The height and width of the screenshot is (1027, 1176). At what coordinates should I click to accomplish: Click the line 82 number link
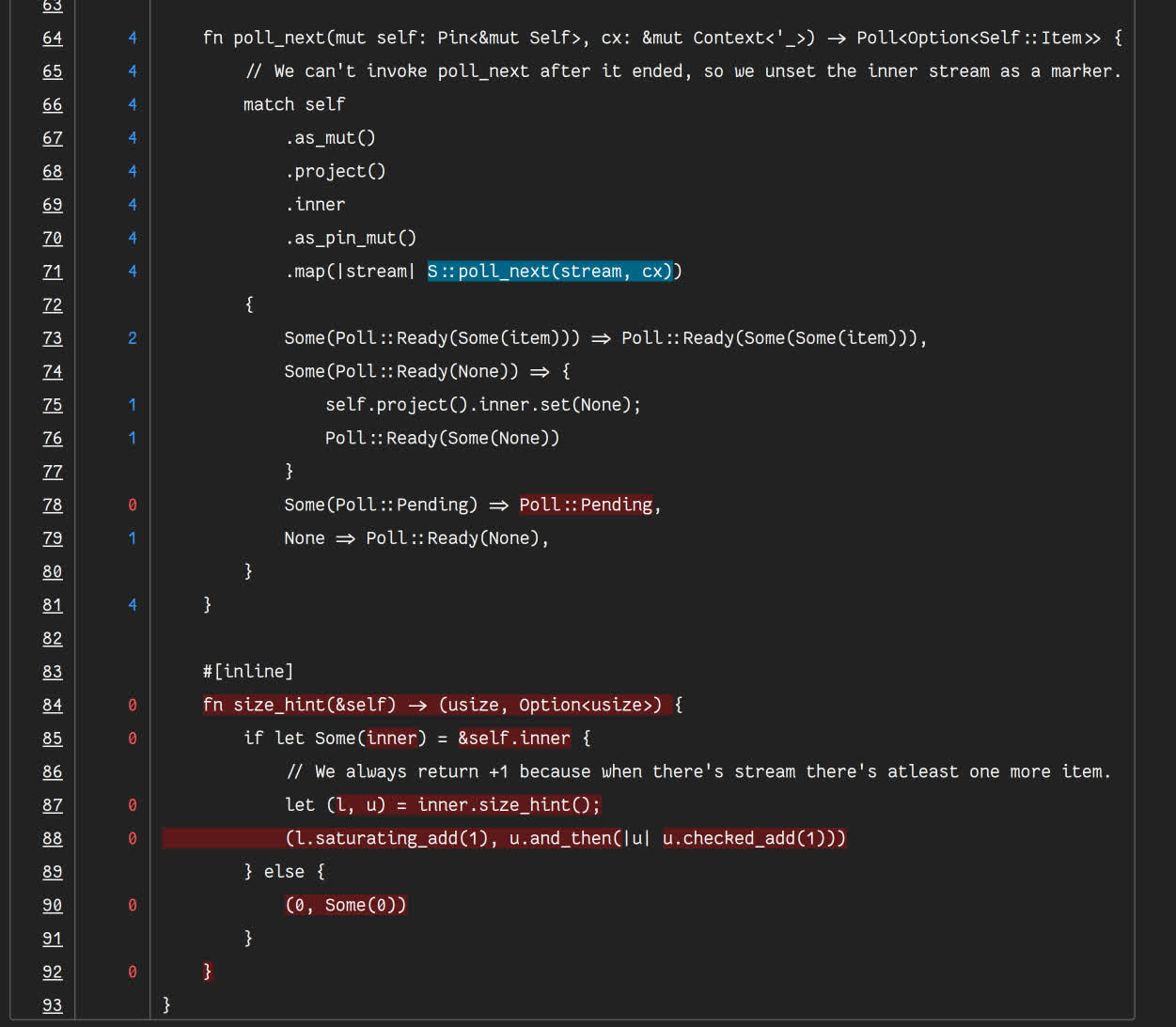click(52, 638)
